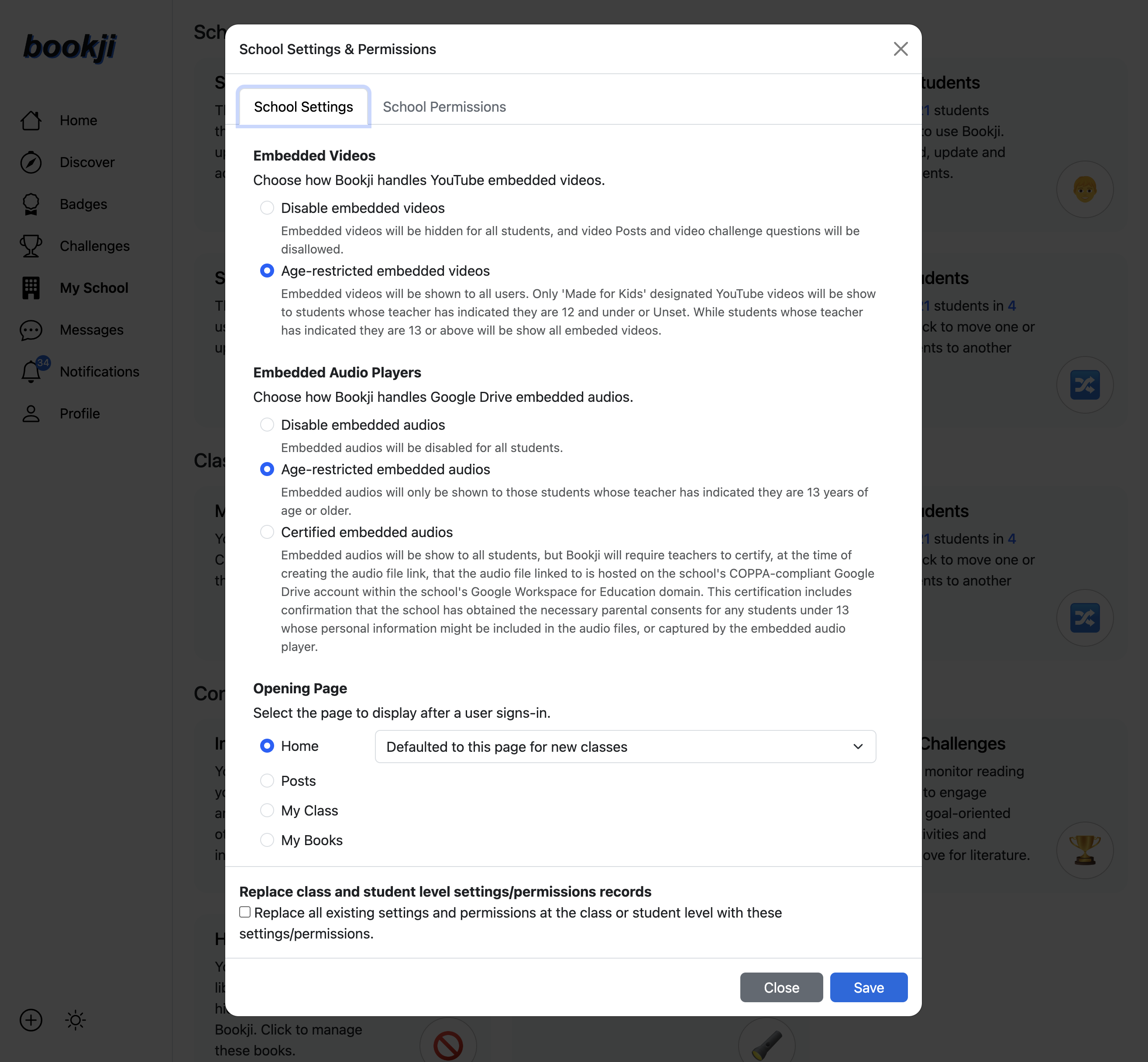Viewport: 1148px width, 1062px height.
Task: Select the School Settings tab
Action: click(303, 106)
